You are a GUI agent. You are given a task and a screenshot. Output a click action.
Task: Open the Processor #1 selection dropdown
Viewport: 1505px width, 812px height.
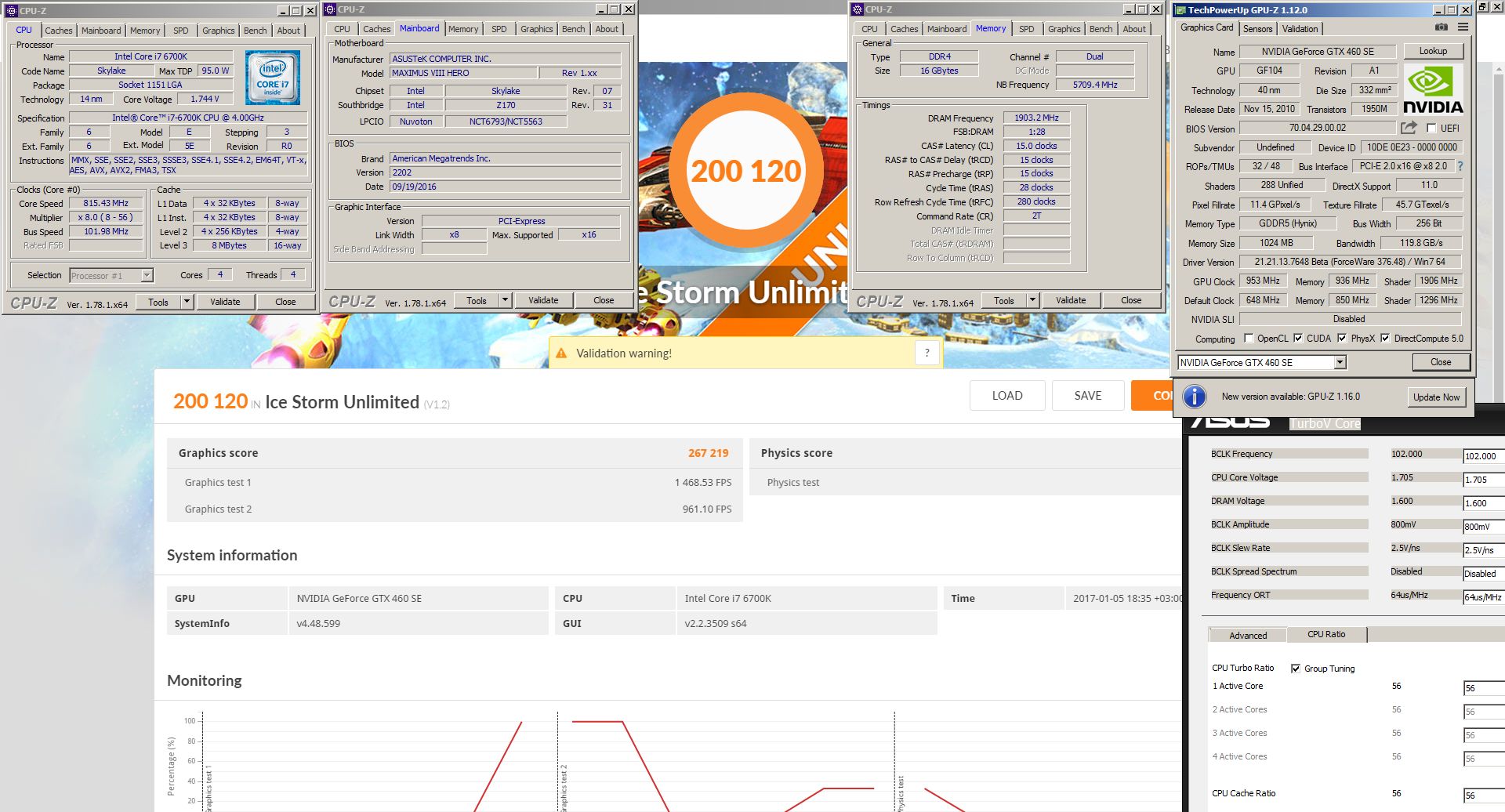(x=147, y=276)
